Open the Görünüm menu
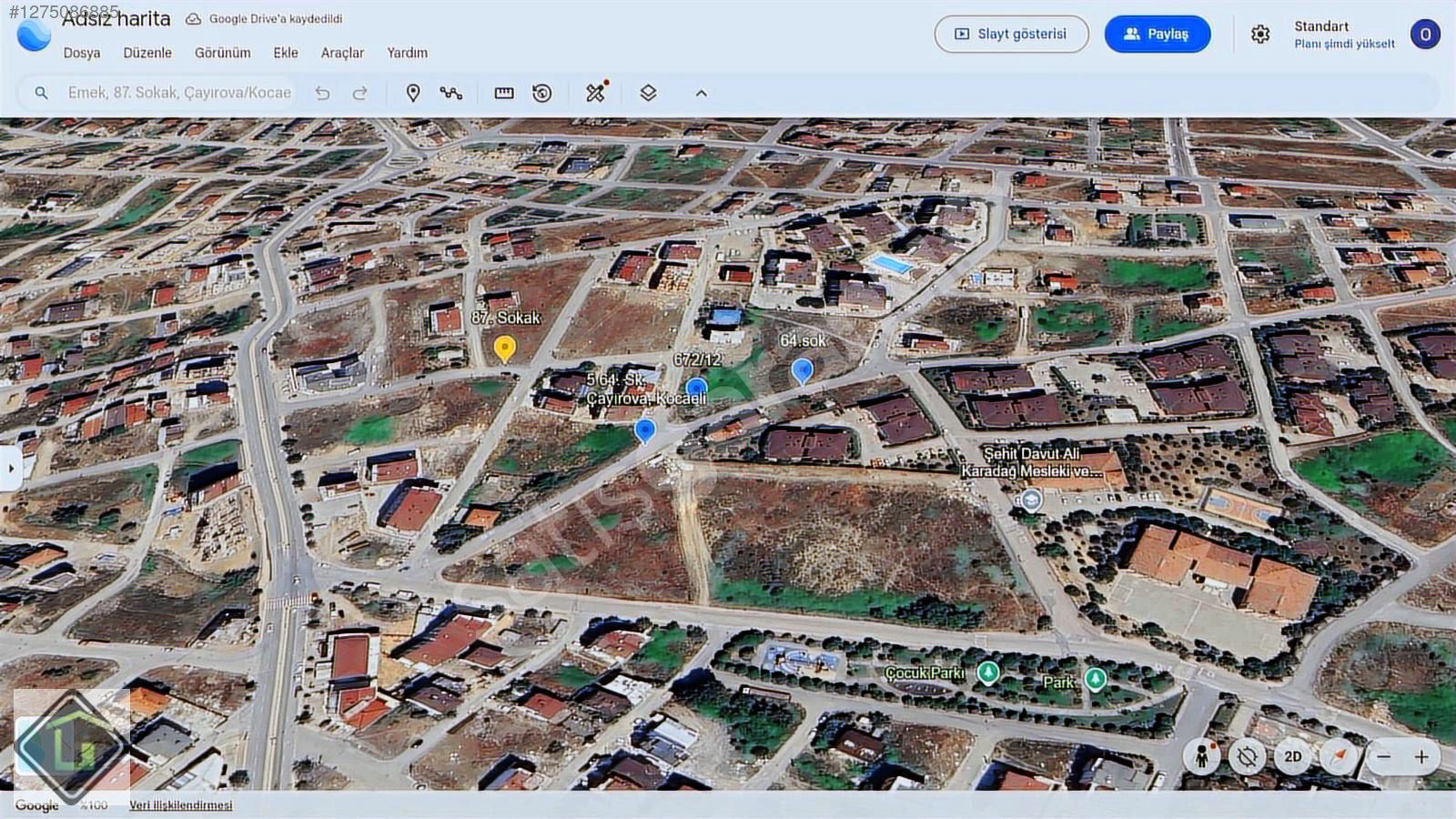The width and height of the screenshot is (1456, 819). click(x=222, y=53)
